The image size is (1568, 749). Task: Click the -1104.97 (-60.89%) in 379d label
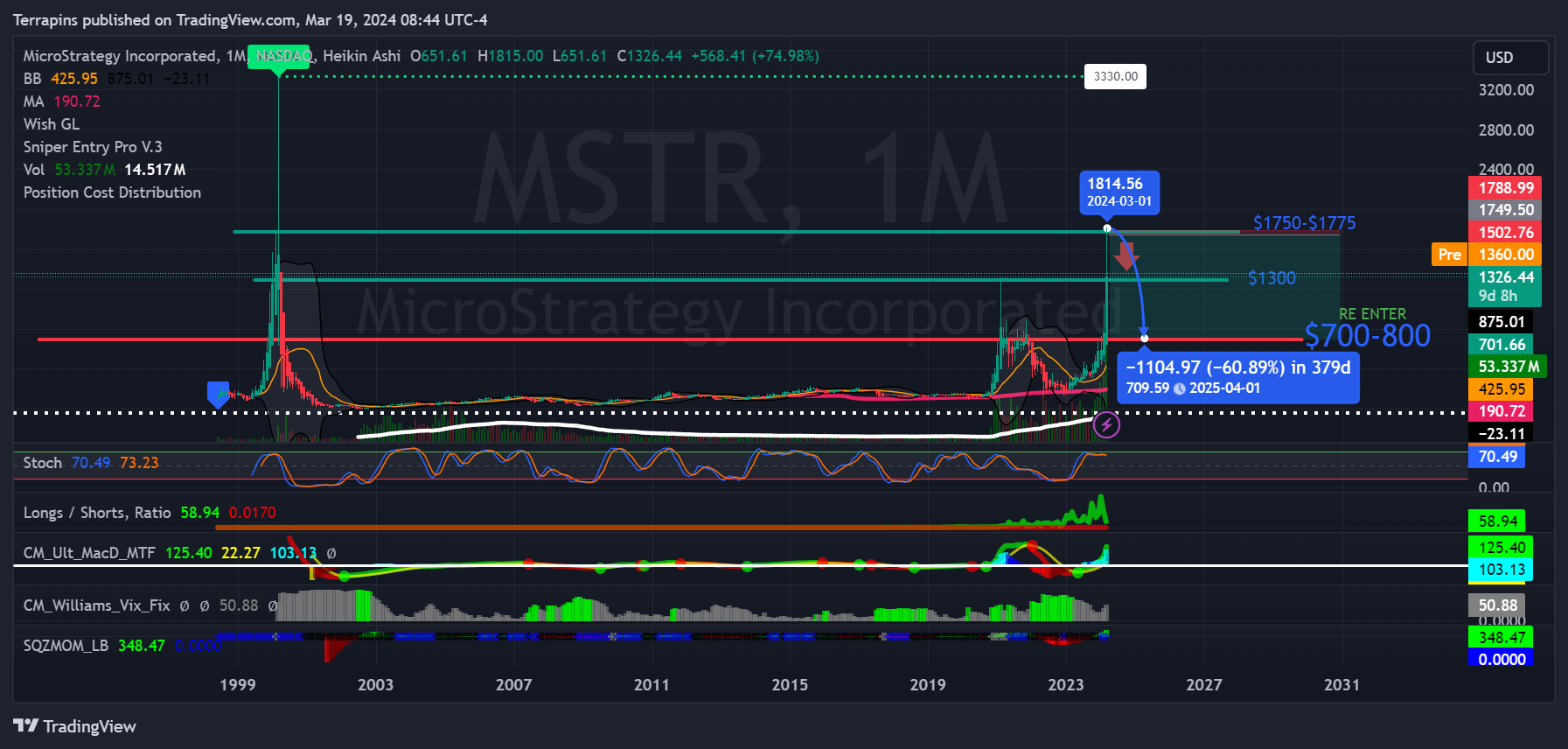[x=1238, y=367]
